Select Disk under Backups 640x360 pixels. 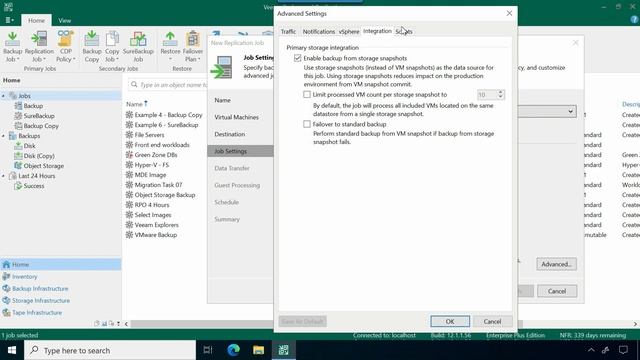(29, 146)
